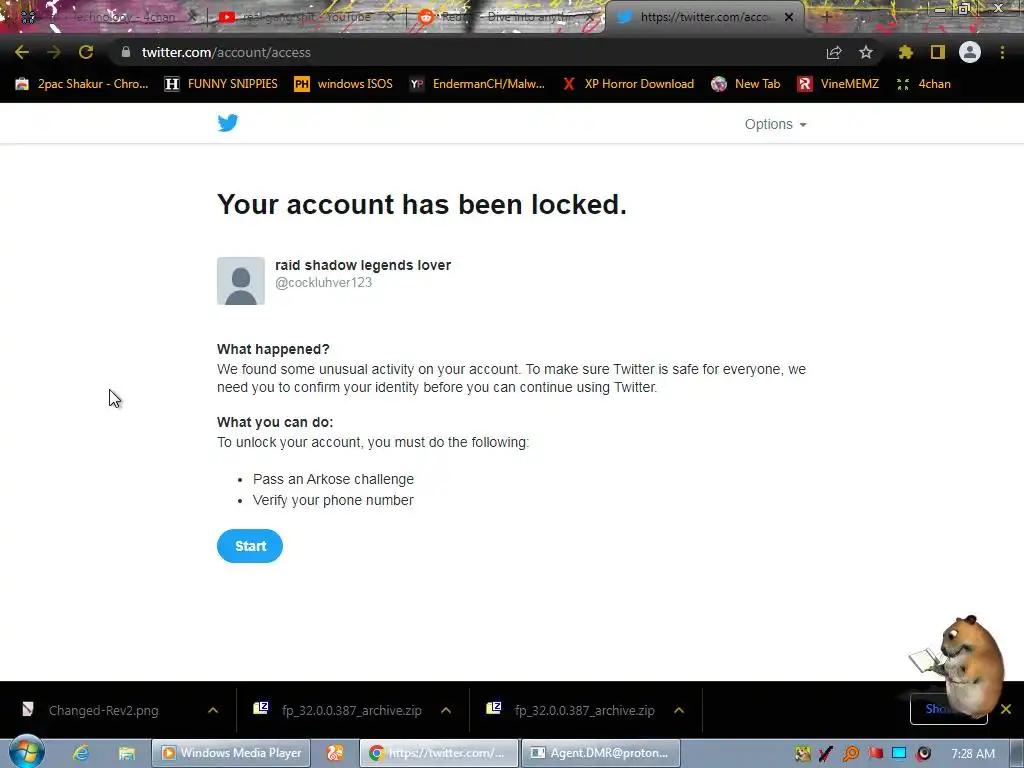1024x768 pixels.
Task: Close the downloads bar with X
Action: coord(1006,709)
